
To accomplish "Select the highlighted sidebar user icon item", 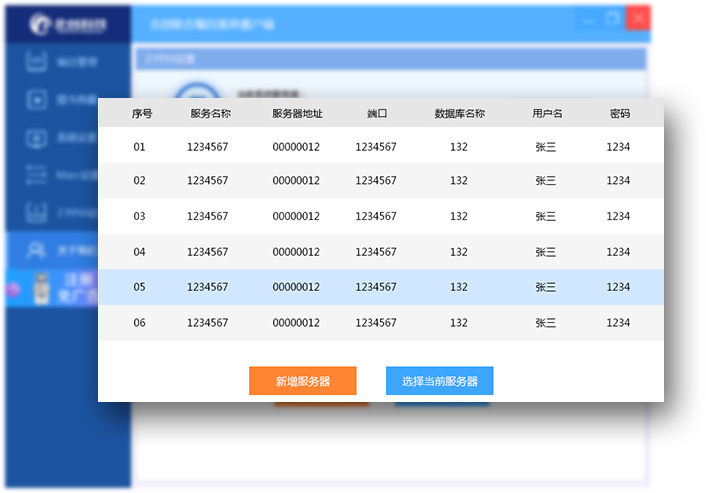I will pos(37,249).
